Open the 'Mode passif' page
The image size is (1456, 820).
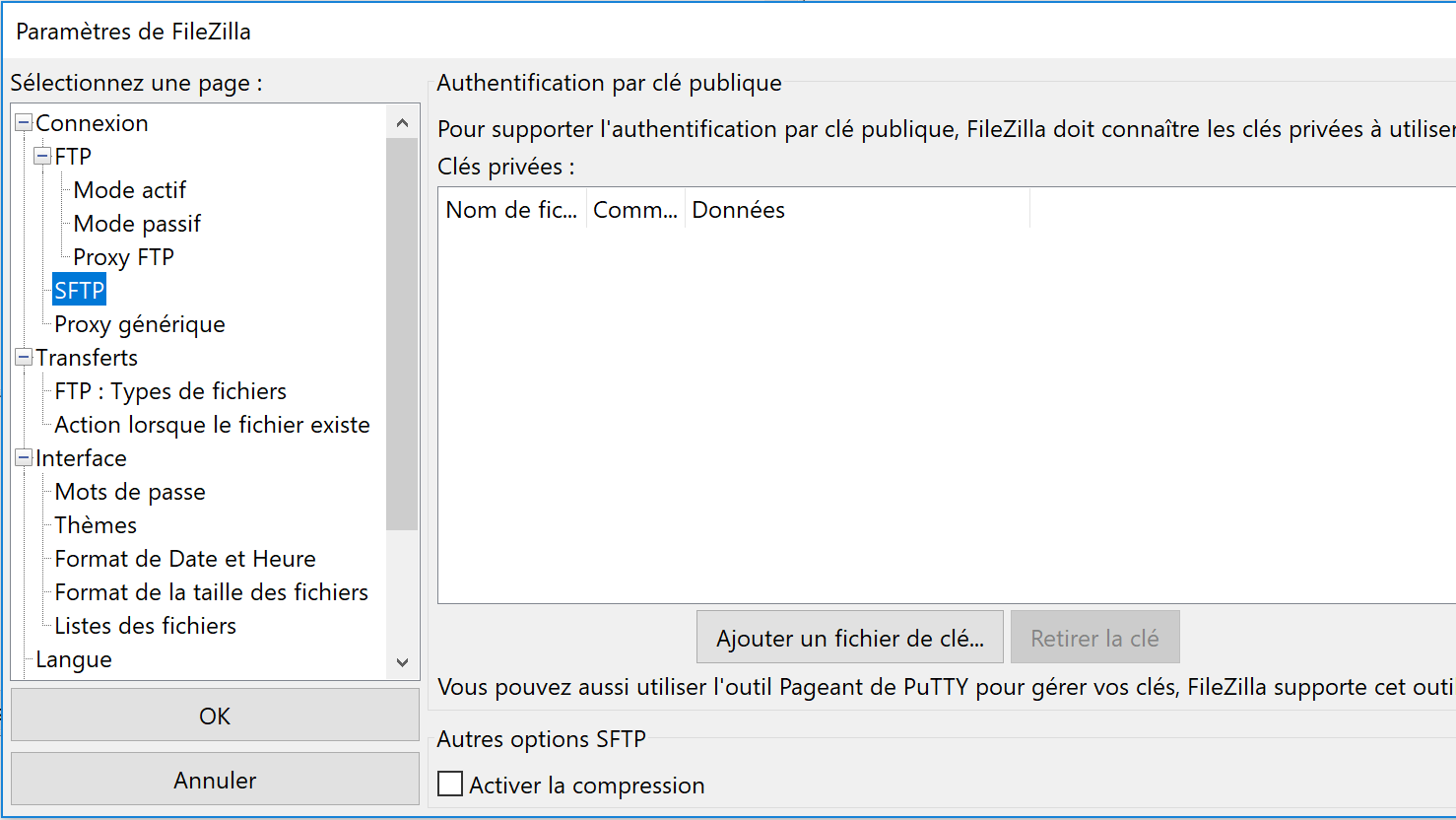(x=137, y=224)
